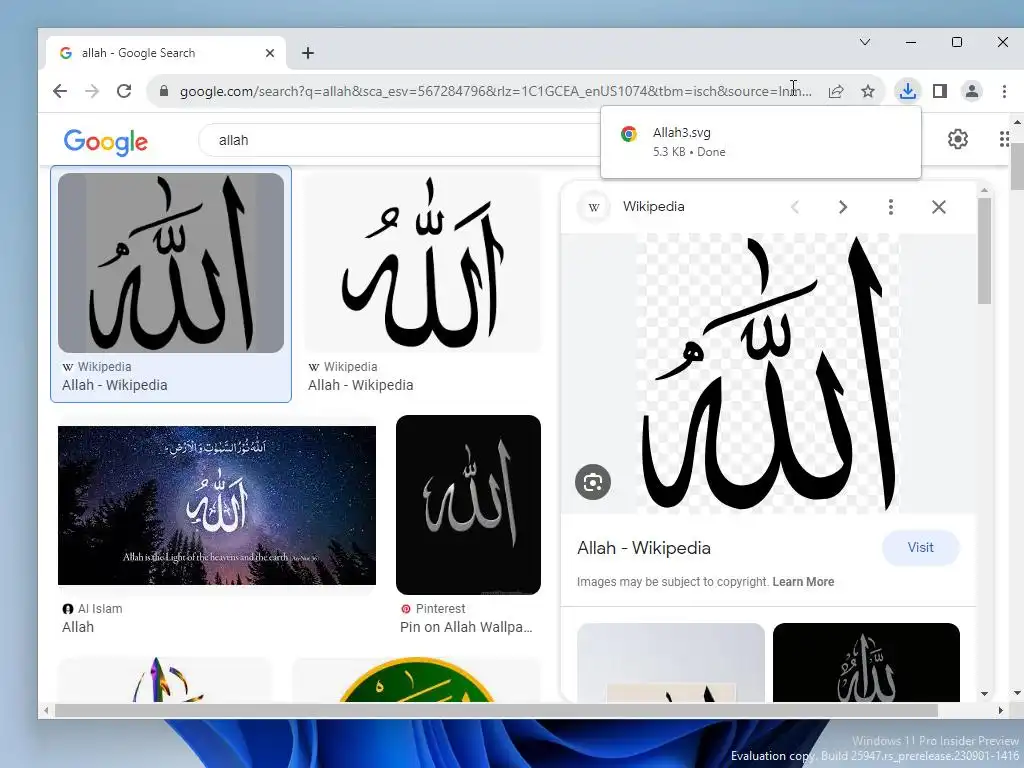Search image with Google Lens icon
Image resolution: width=1024 pixels, height=768 pixels.
click(593, 482)
